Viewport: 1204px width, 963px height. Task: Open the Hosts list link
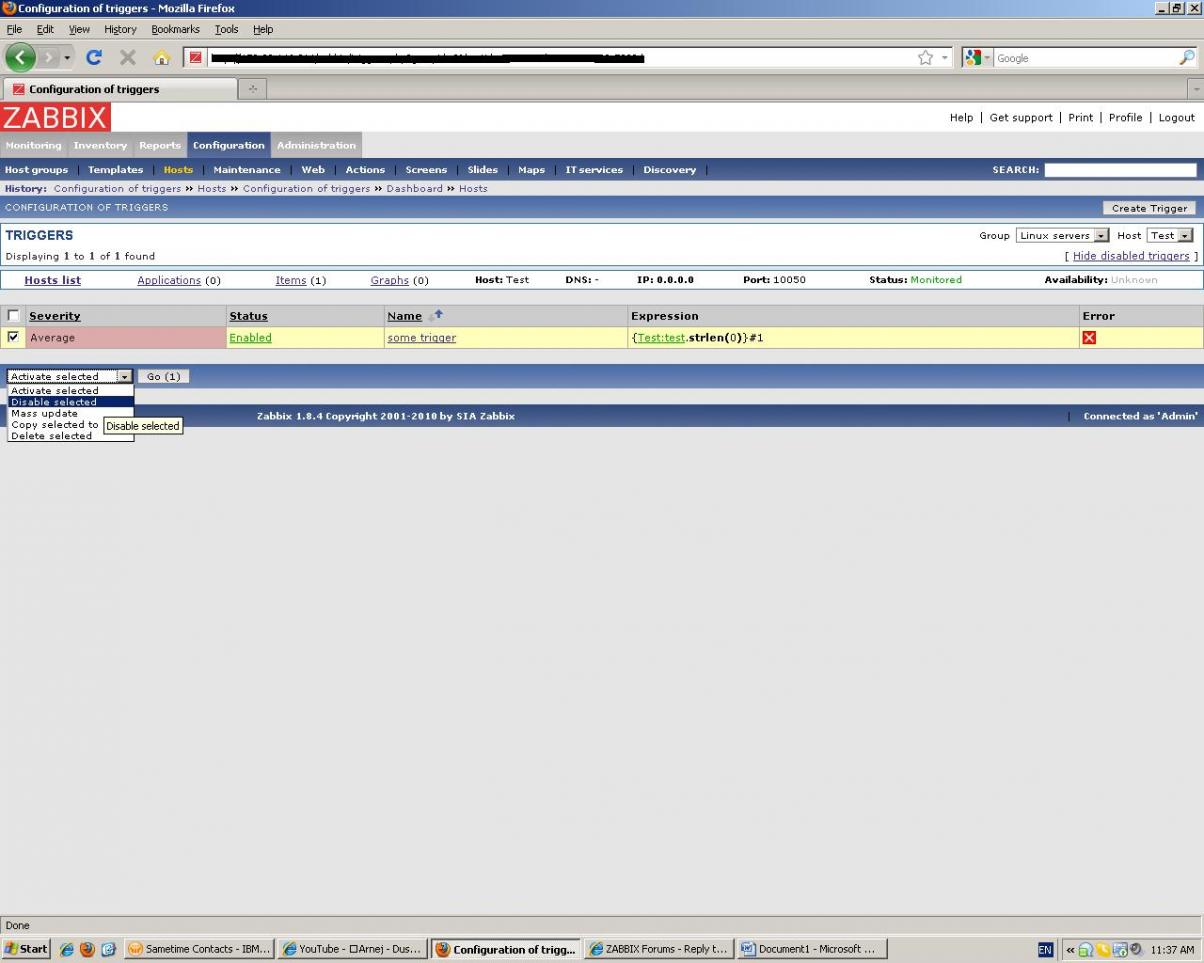(x=53, y=280)
